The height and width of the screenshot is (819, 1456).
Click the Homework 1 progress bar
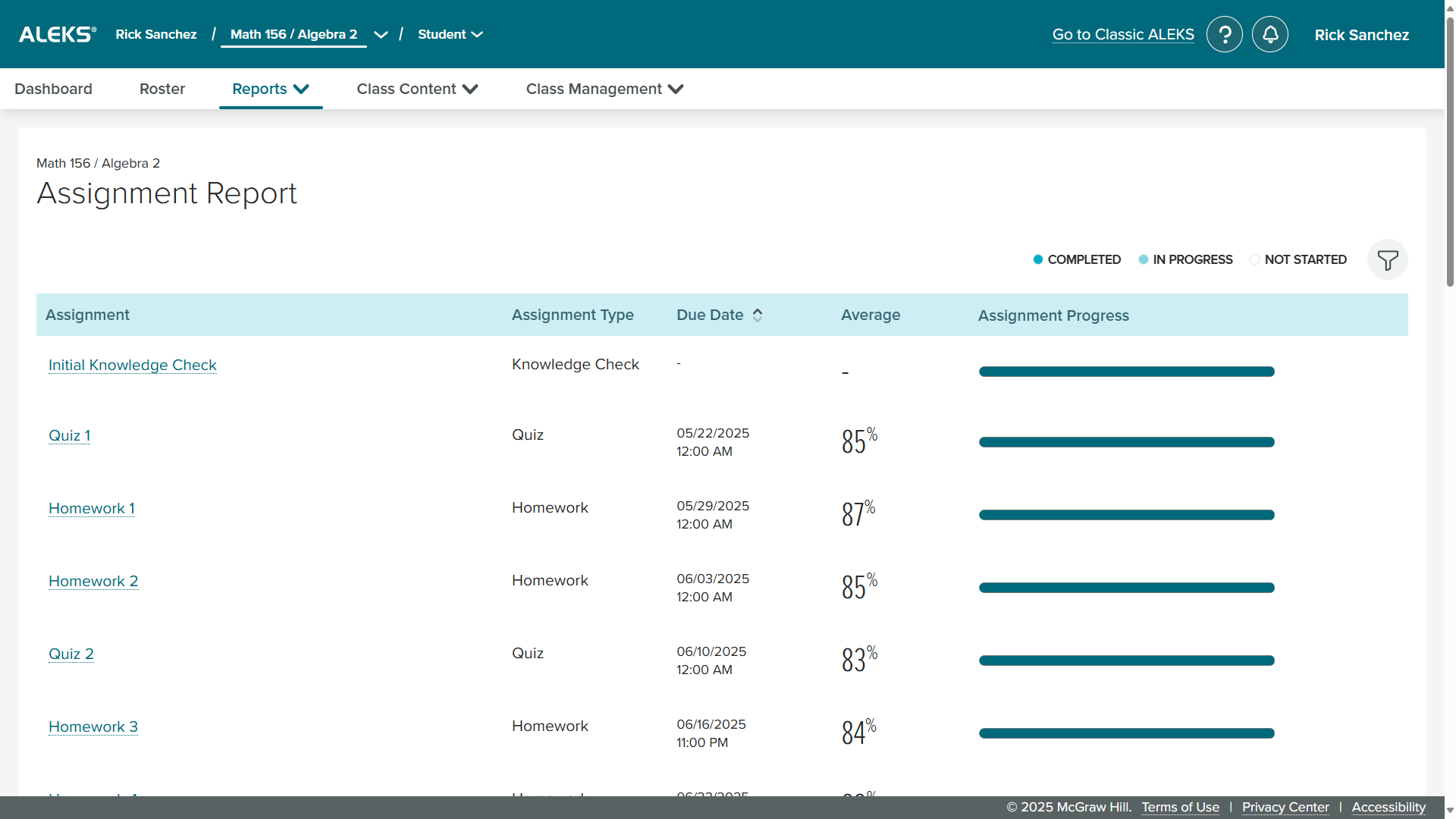click(x=1127, y=515)
